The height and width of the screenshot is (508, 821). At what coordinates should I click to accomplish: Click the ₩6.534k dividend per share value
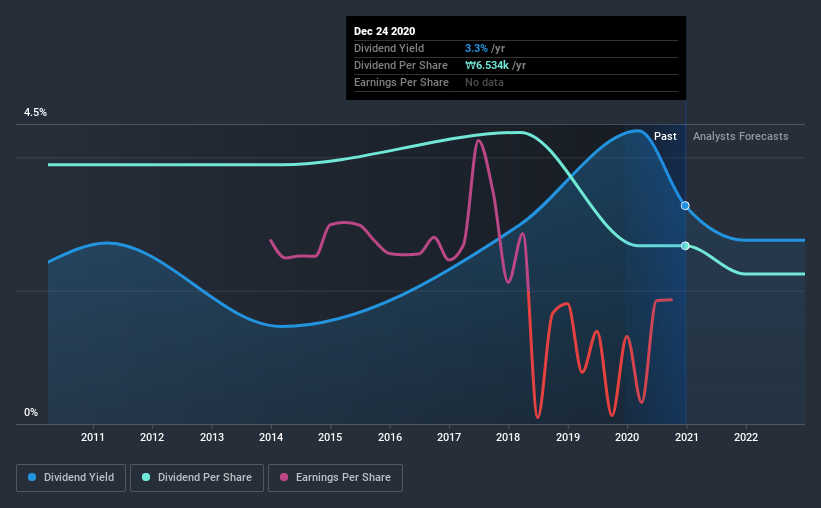pyautogui.click(x=487, y=65)
